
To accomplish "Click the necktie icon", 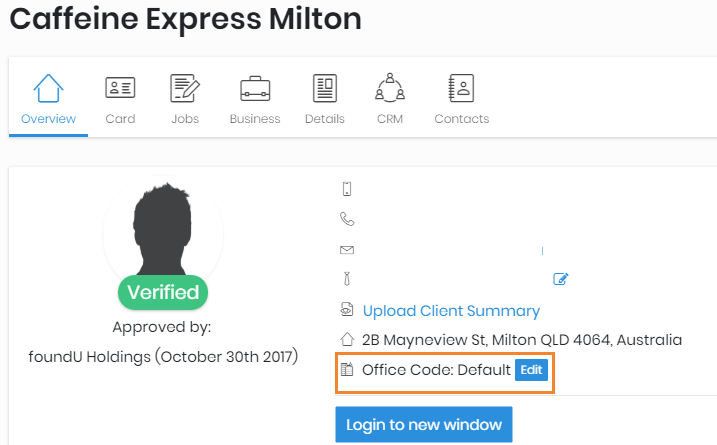I will (347, 279).
